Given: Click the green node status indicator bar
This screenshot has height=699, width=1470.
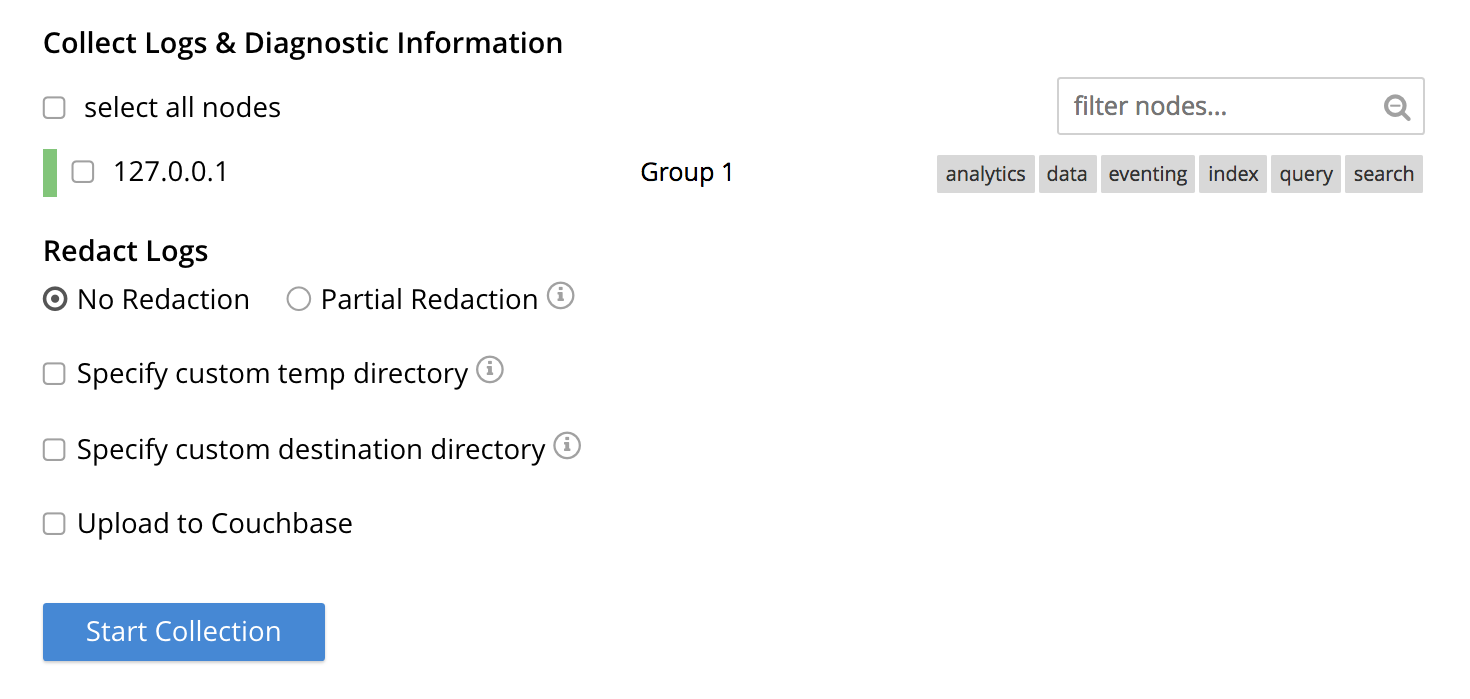Looking at the screenshot, I should 50,173.
